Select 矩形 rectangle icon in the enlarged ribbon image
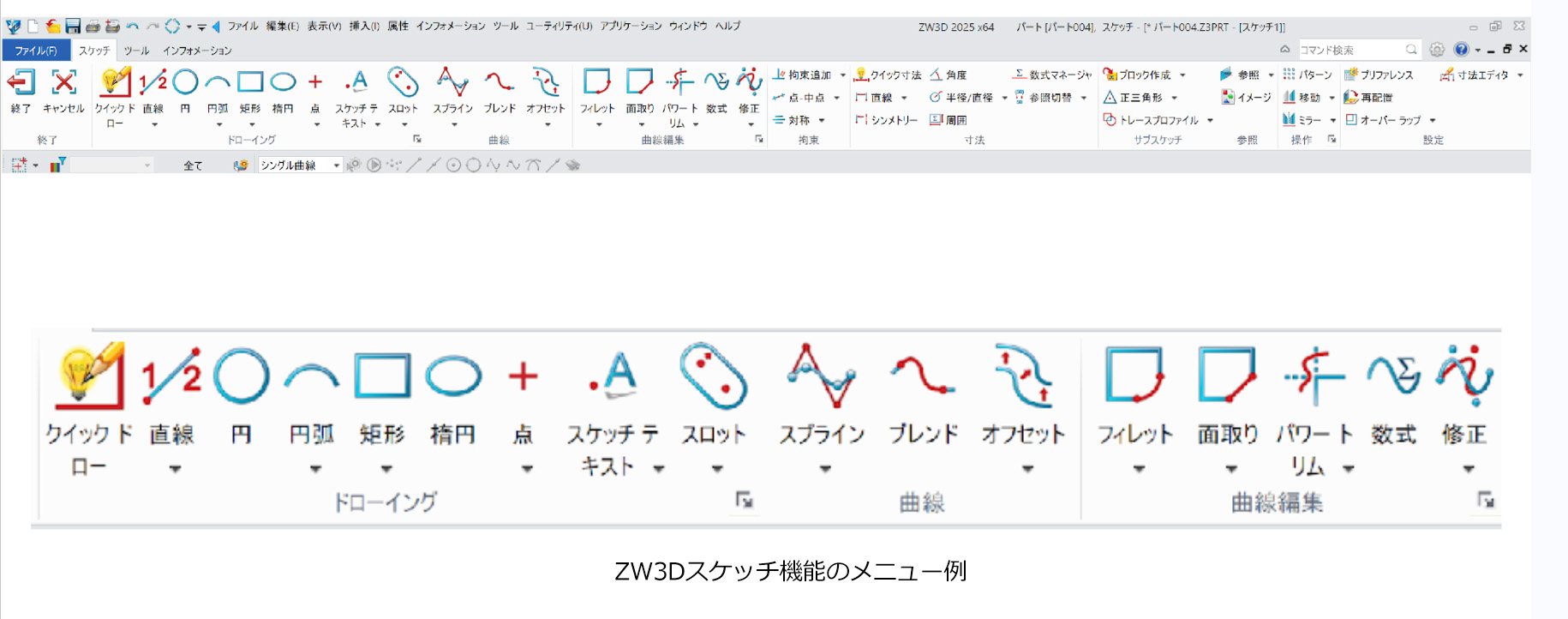Viewport: 1568px width, 619px height. (382, 376)
